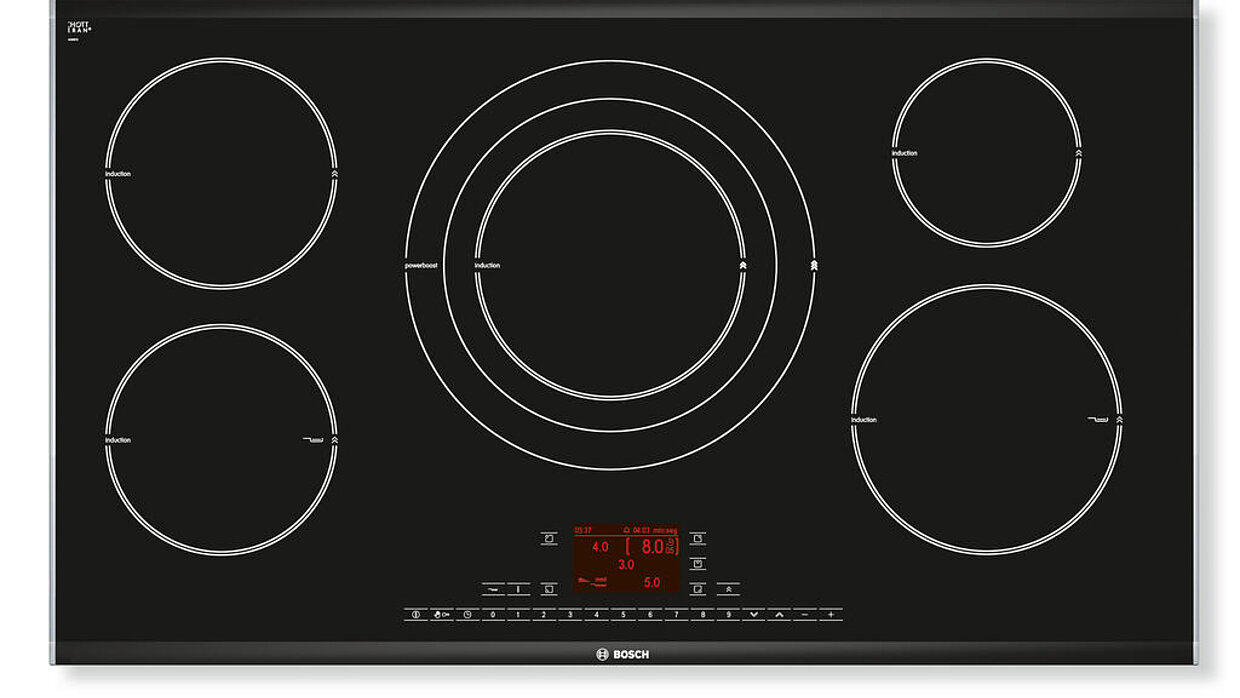This screenshot has width=1240, height=698.
Task: Tap the timer clock key
Action: pos(467,614)
